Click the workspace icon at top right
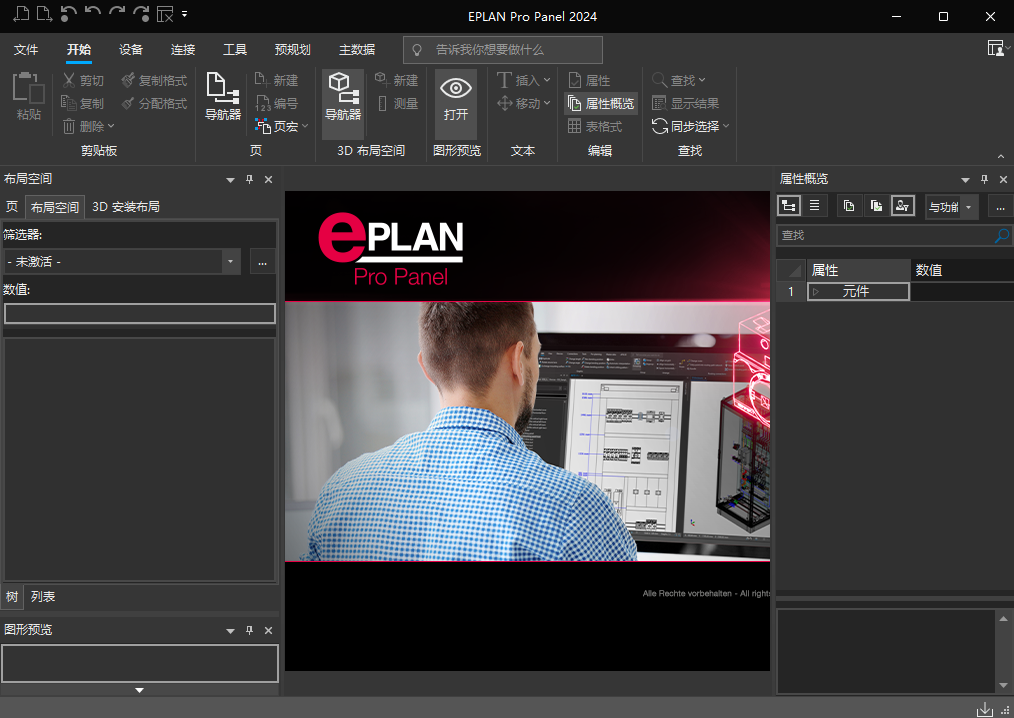 coord(995,48)
